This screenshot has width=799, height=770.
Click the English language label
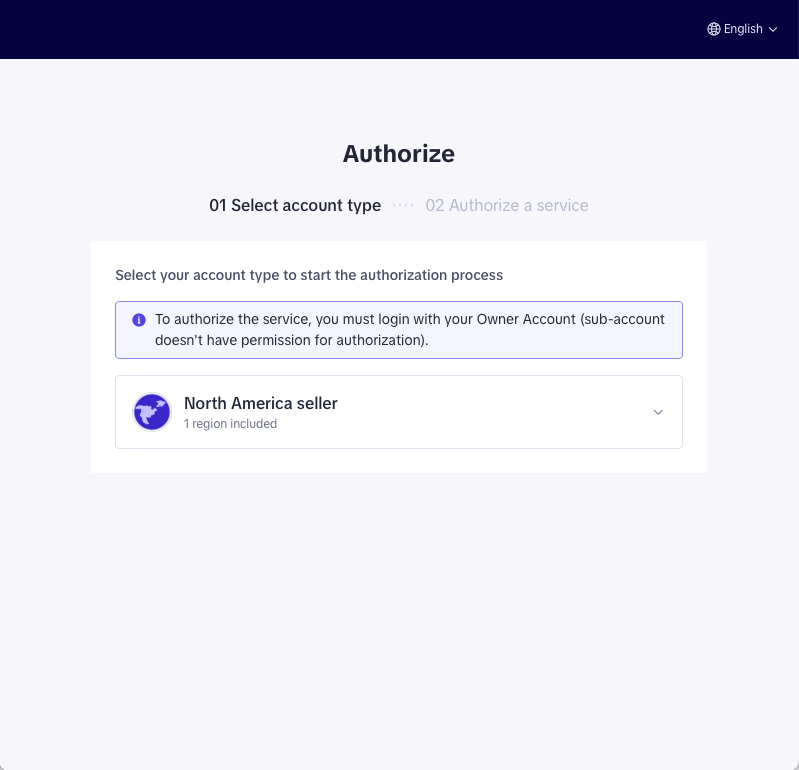tap(743, 29)
